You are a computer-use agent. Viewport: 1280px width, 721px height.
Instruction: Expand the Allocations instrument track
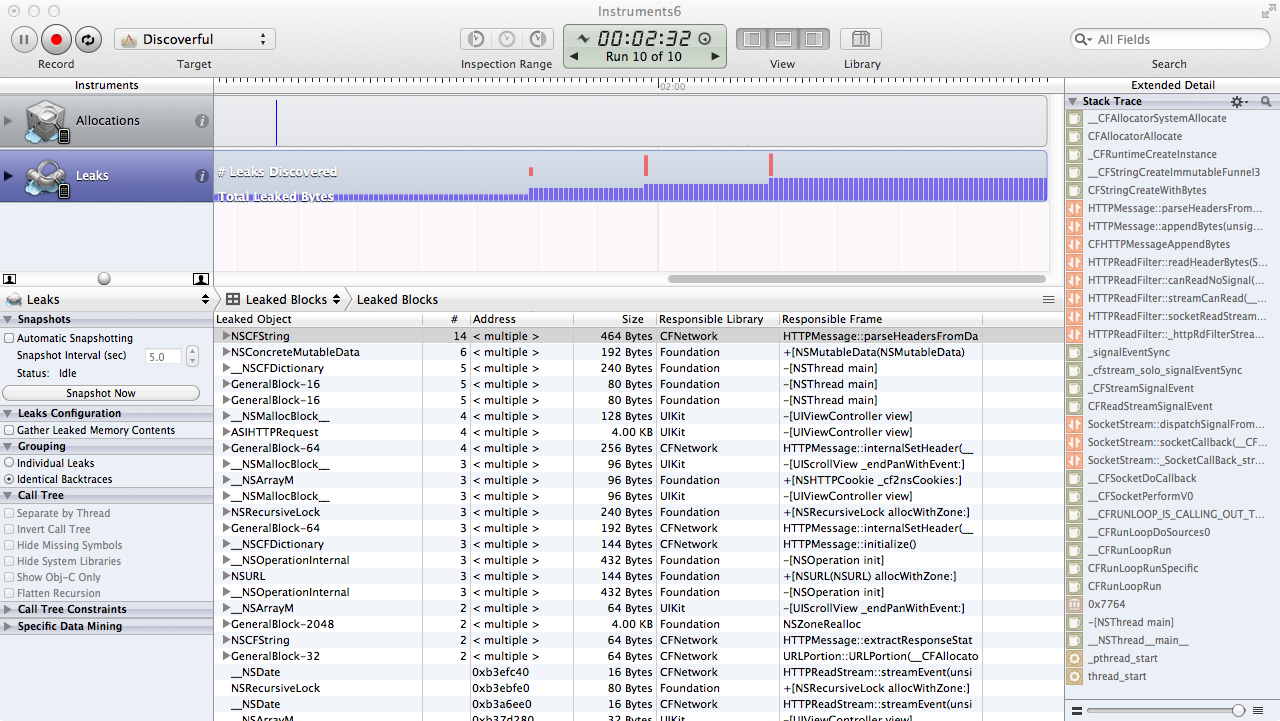(x=9, y=121)
